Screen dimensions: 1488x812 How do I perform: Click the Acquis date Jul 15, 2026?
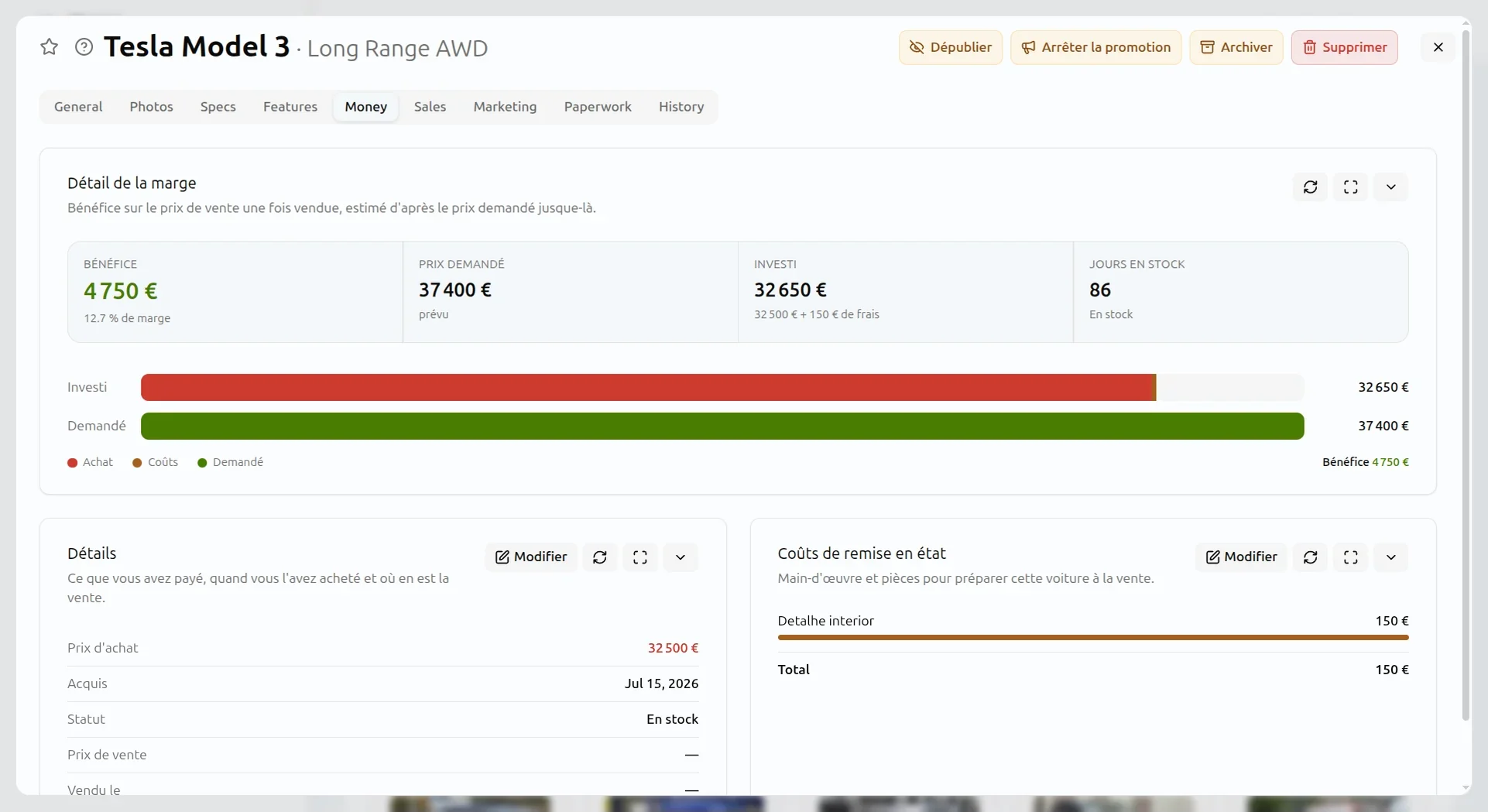(661, 684)
